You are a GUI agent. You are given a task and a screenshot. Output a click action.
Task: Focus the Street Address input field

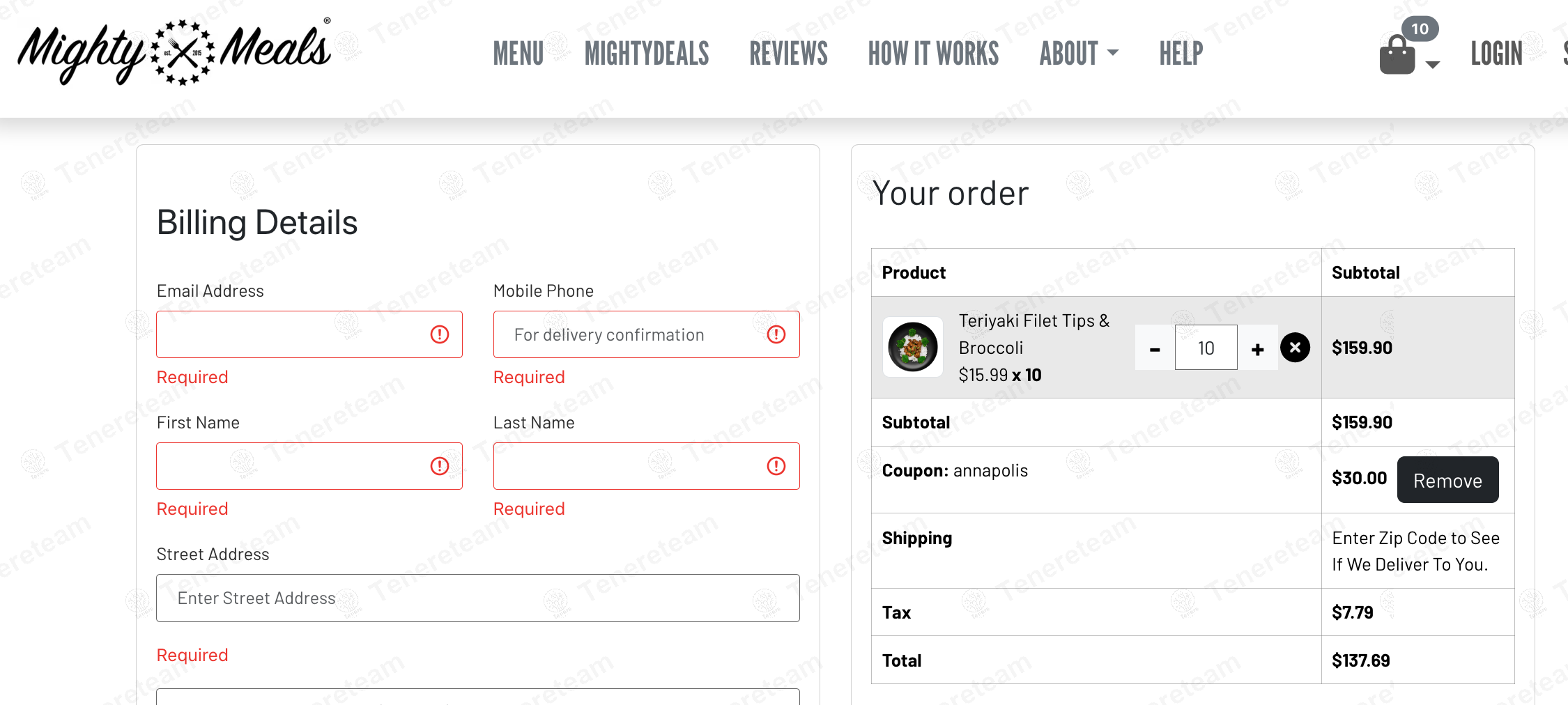[477, 598]
